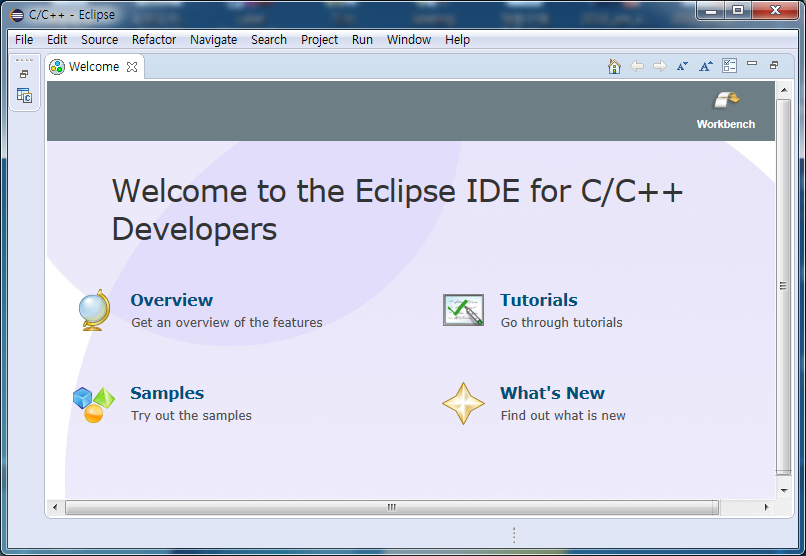
Task: Open the Project menu
Action: (319, 40)
